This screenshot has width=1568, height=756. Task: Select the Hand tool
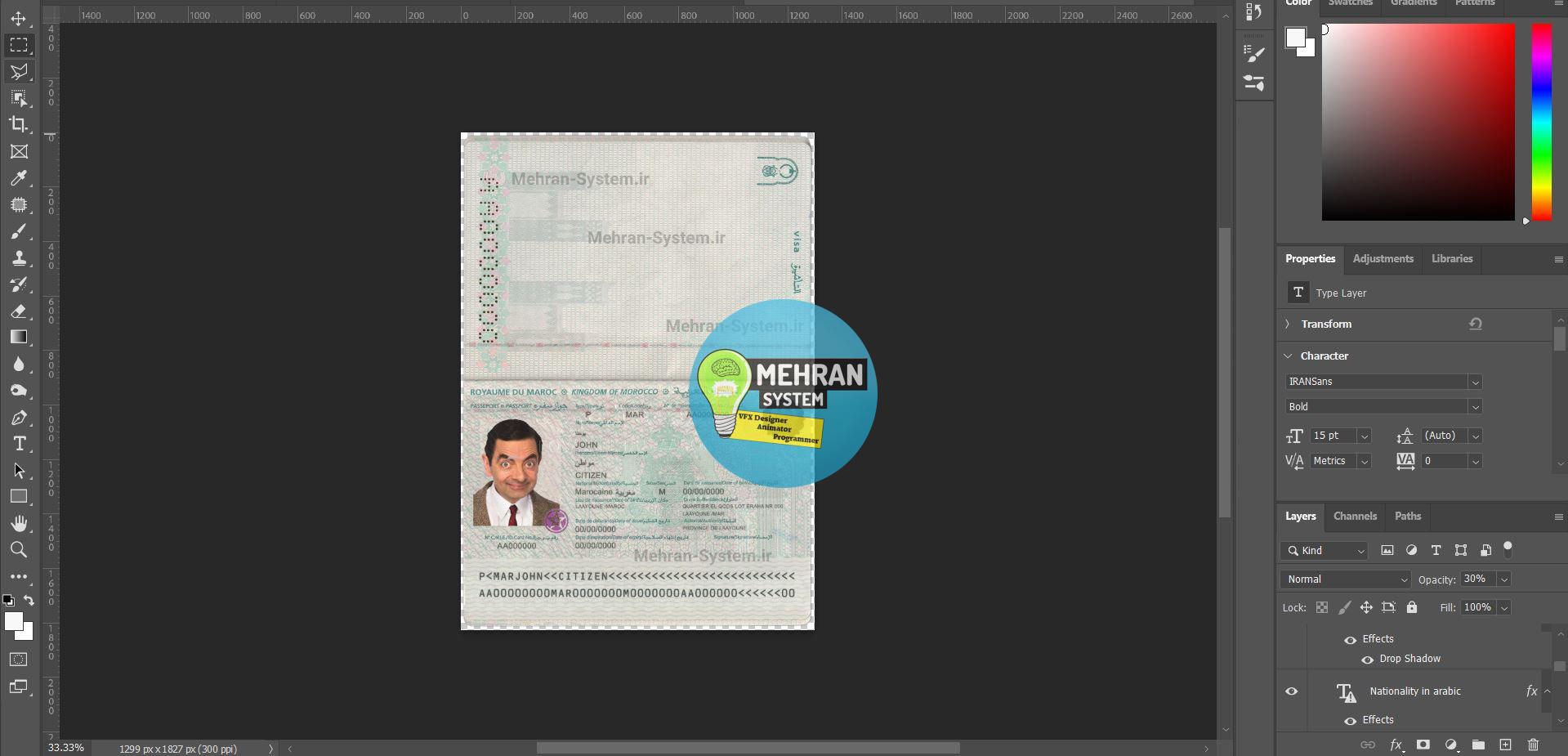pos(18,523)
